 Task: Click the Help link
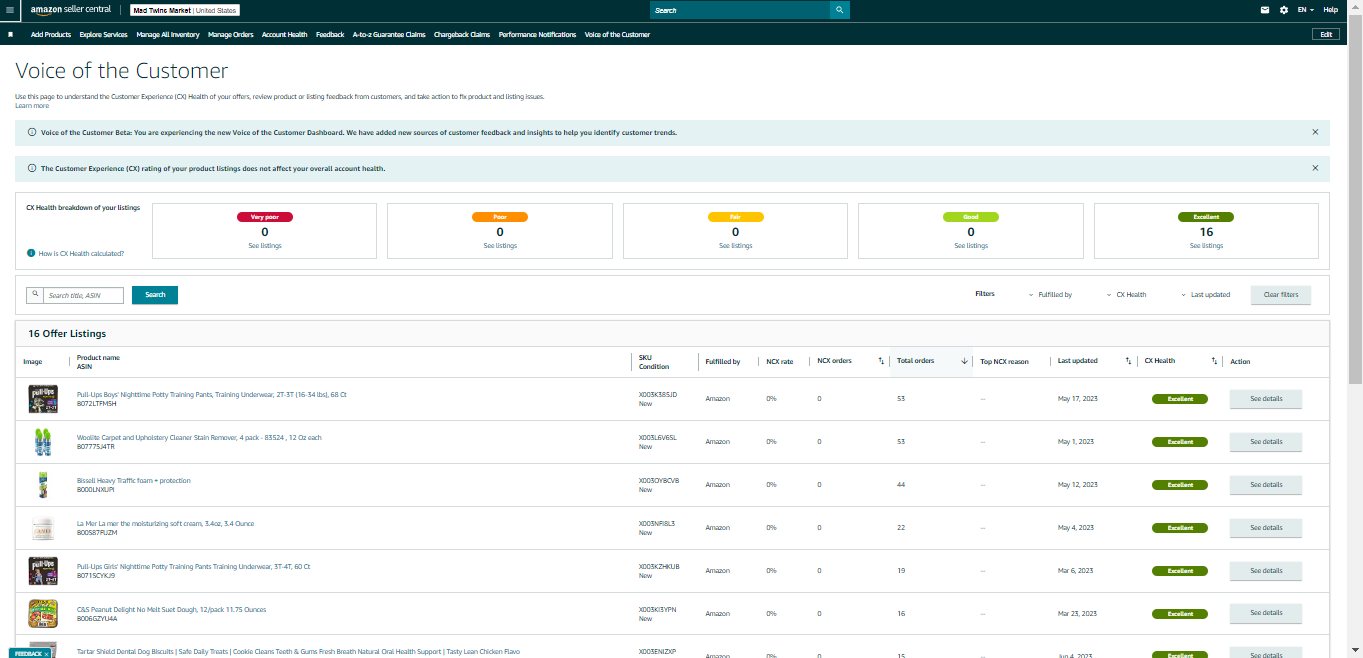1330,10
